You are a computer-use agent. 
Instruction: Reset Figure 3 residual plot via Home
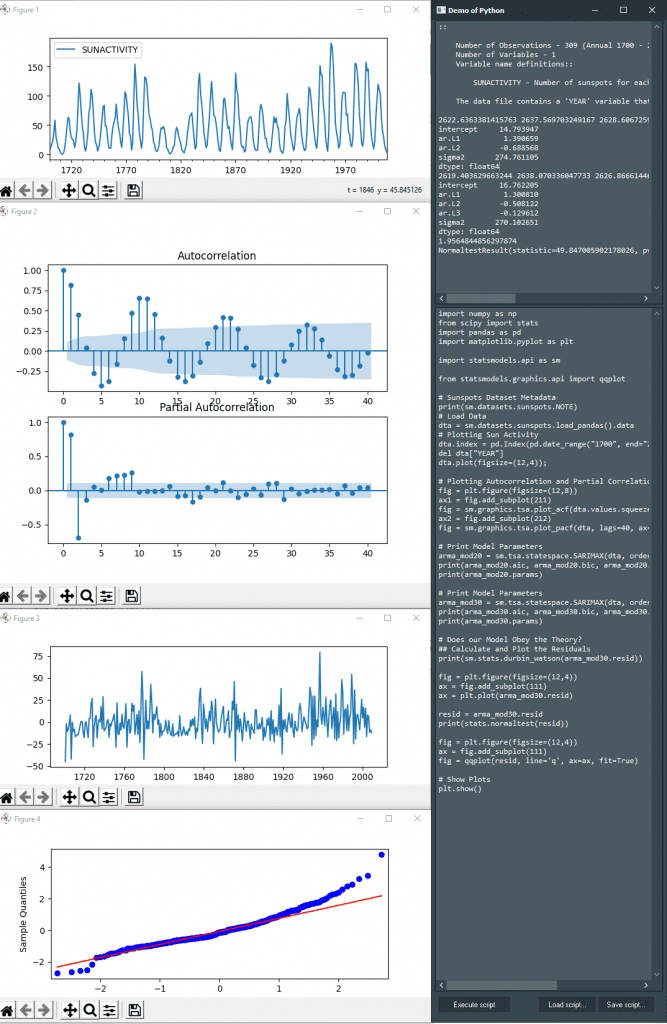click(x=7, y=797)
